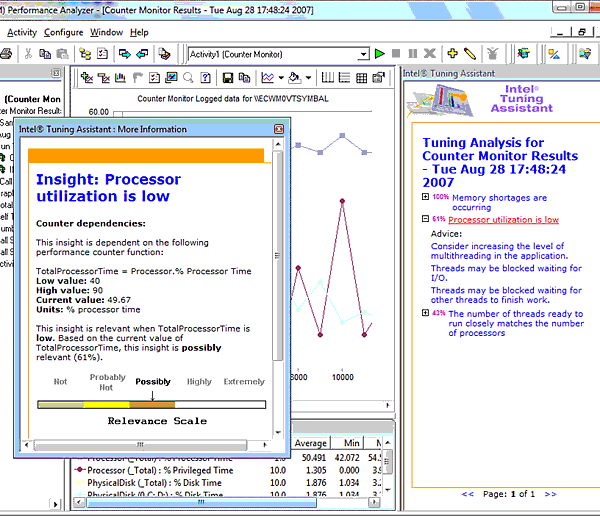Viewport: 600px width, 516px height.
Task: Open the Activity menu
Action: (22, 33)
